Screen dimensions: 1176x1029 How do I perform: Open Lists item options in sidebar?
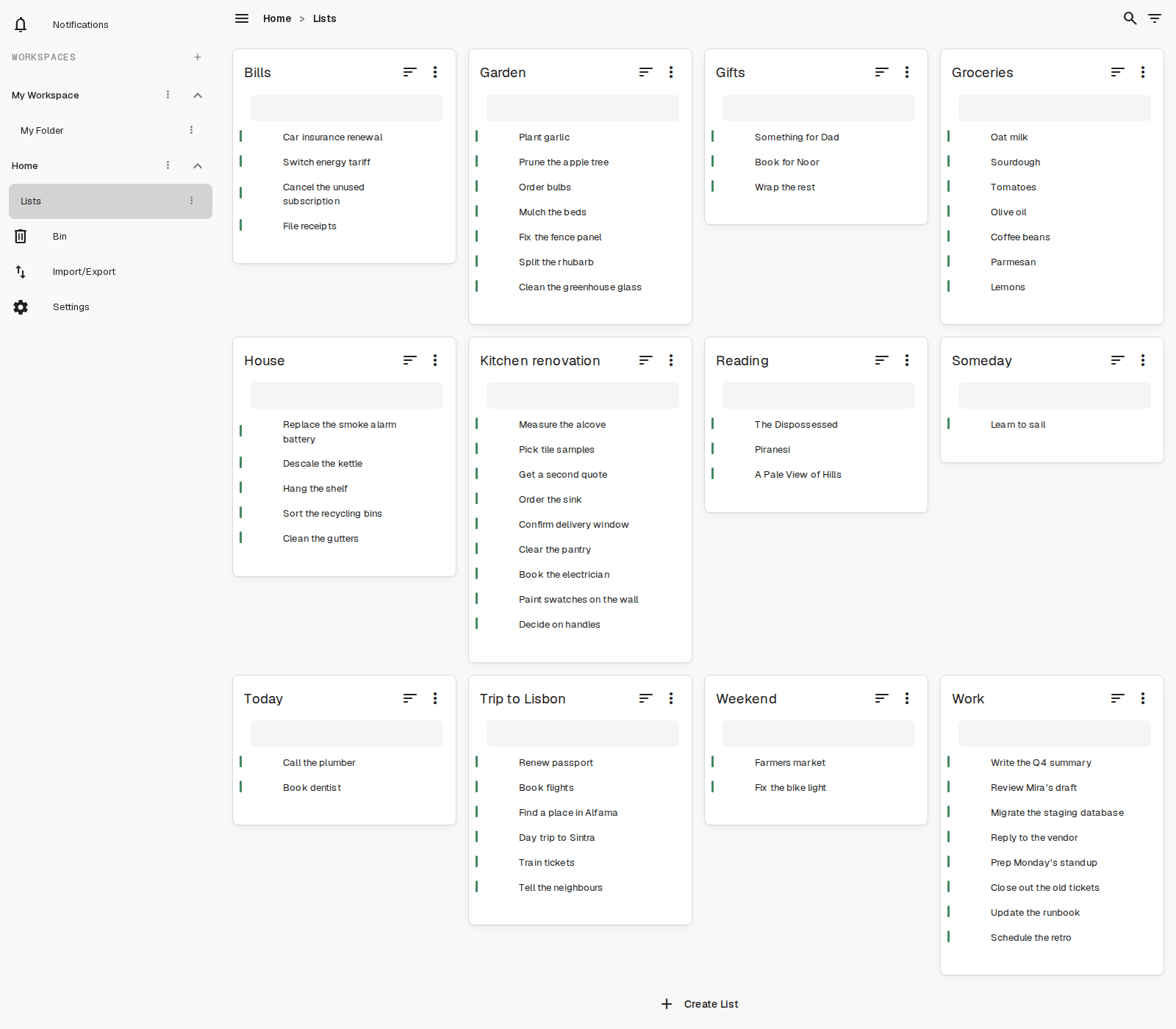pos(191,201)
